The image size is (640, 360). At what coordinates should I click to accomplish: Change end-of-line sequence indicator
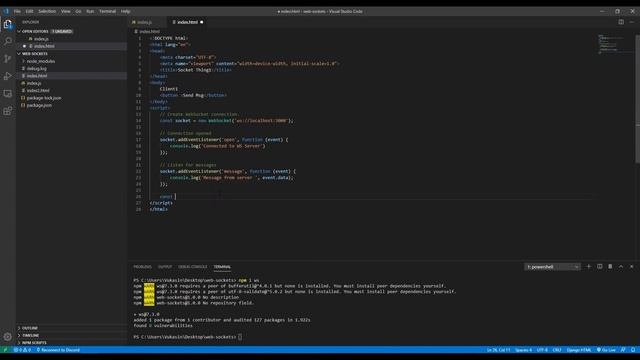point(557,350)
